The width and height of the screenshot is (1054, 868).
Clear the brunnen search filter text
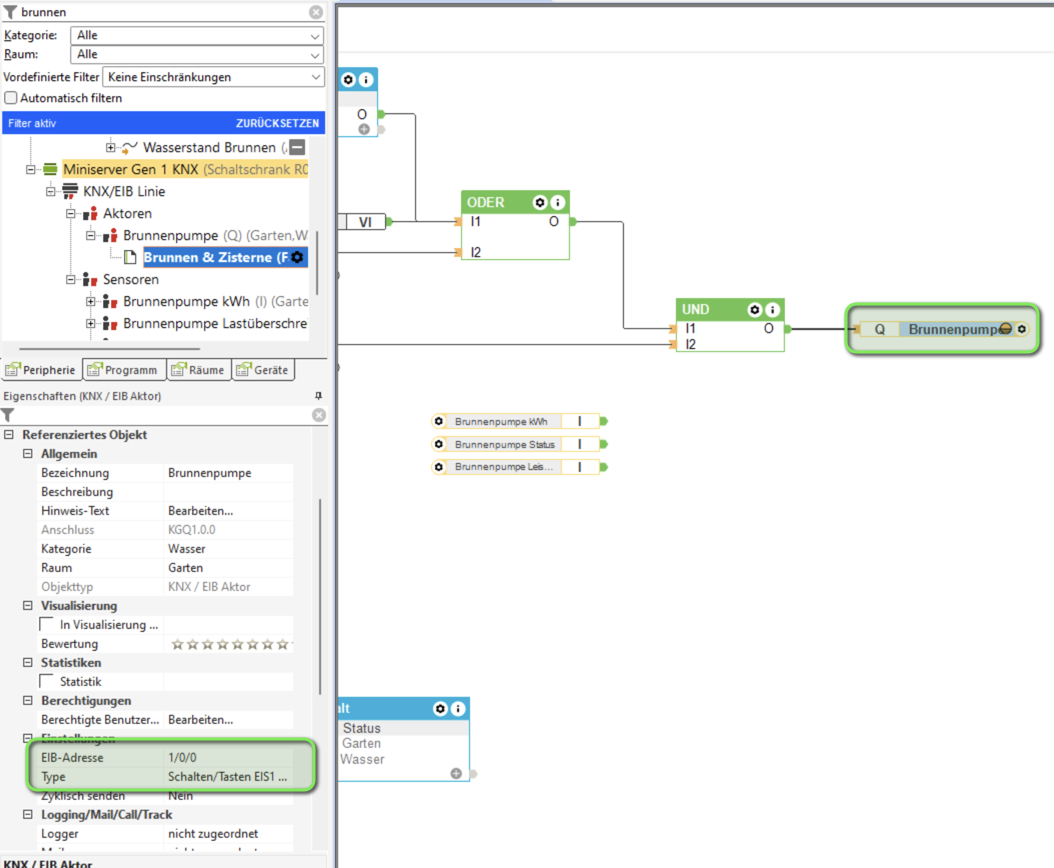(x=316, y=12)
